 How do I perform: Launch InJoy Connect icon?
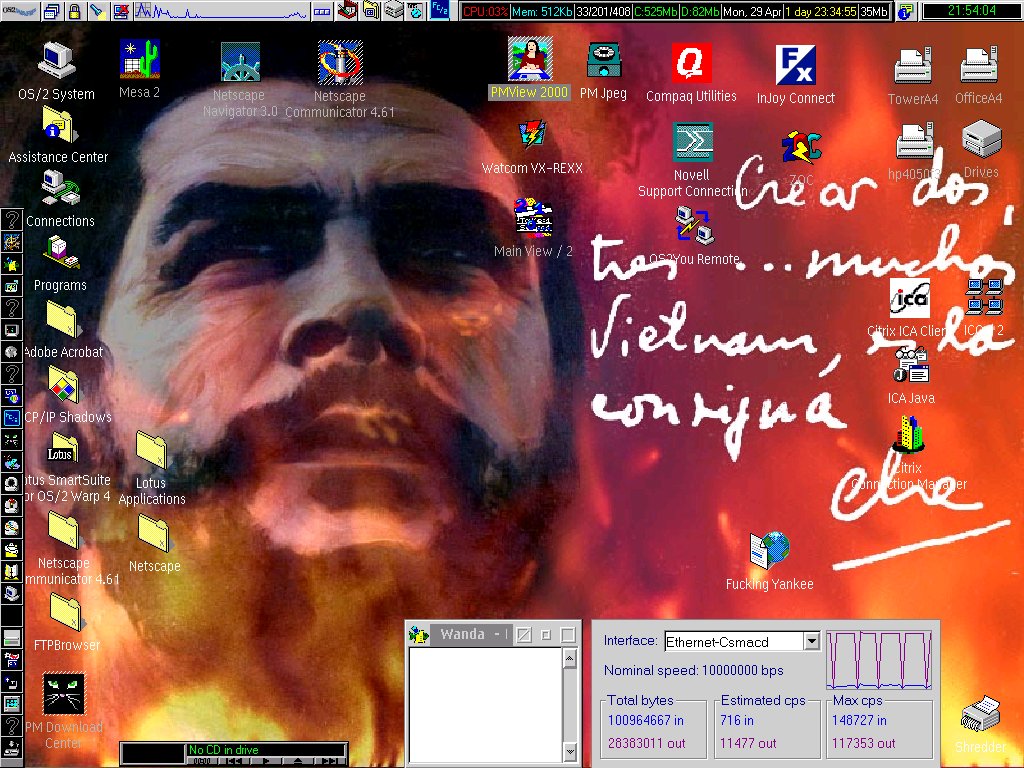(x=795, y=65)
